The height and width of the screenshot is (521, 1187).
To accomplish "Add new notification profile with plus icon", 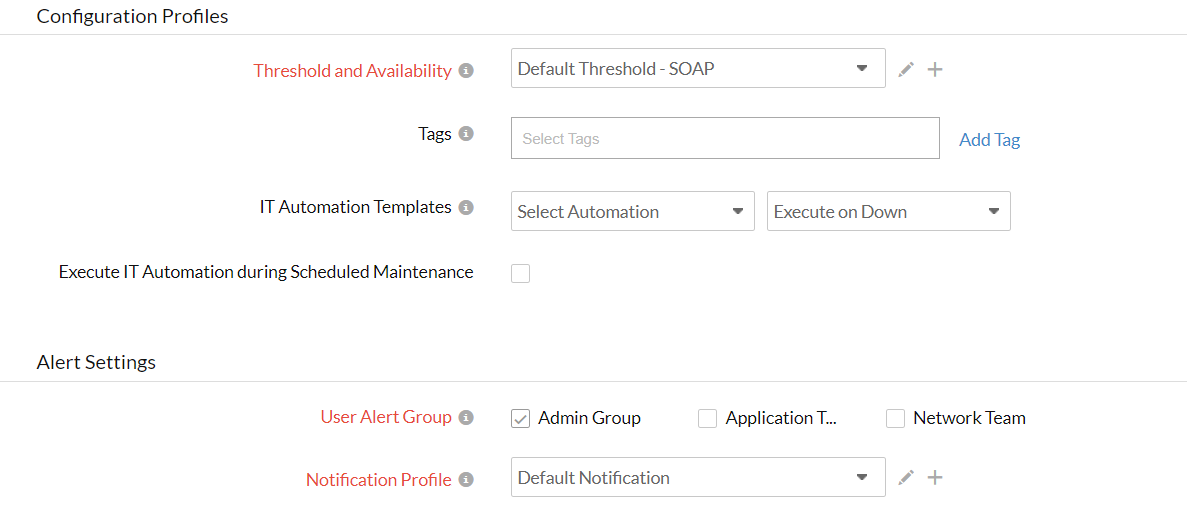I will (x=935, y=478).
